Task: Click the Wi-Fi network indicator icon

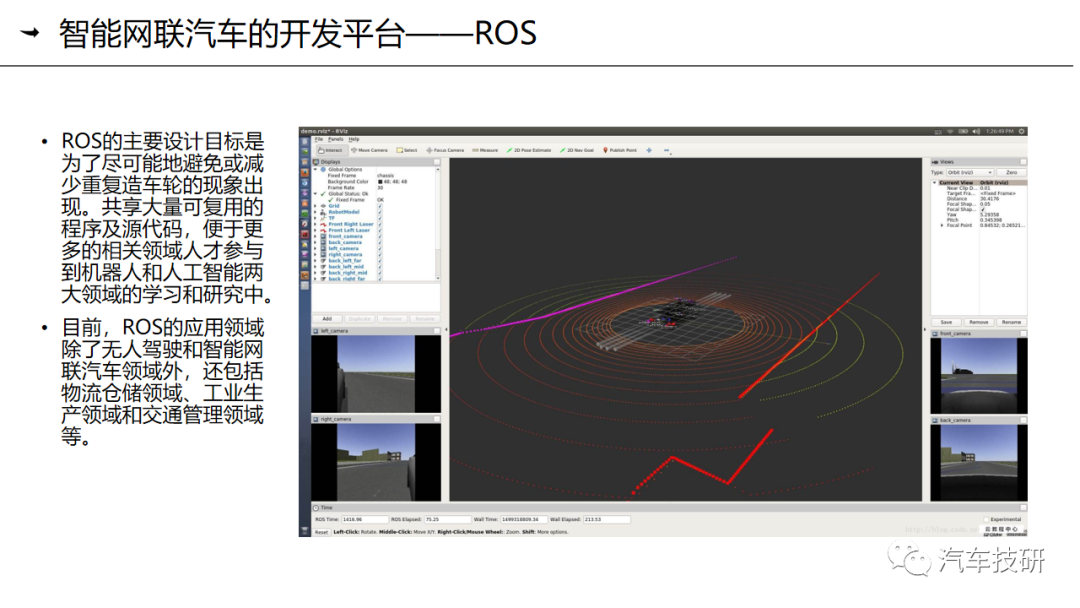Action: point(950,132)
